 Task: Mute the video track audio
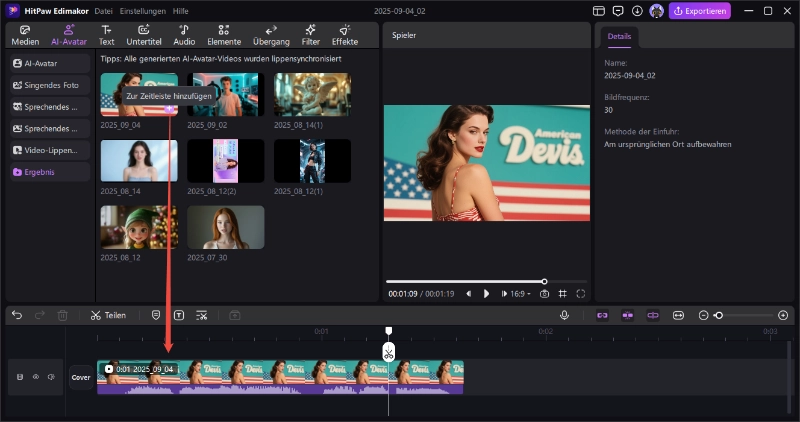tap(51, 377)
